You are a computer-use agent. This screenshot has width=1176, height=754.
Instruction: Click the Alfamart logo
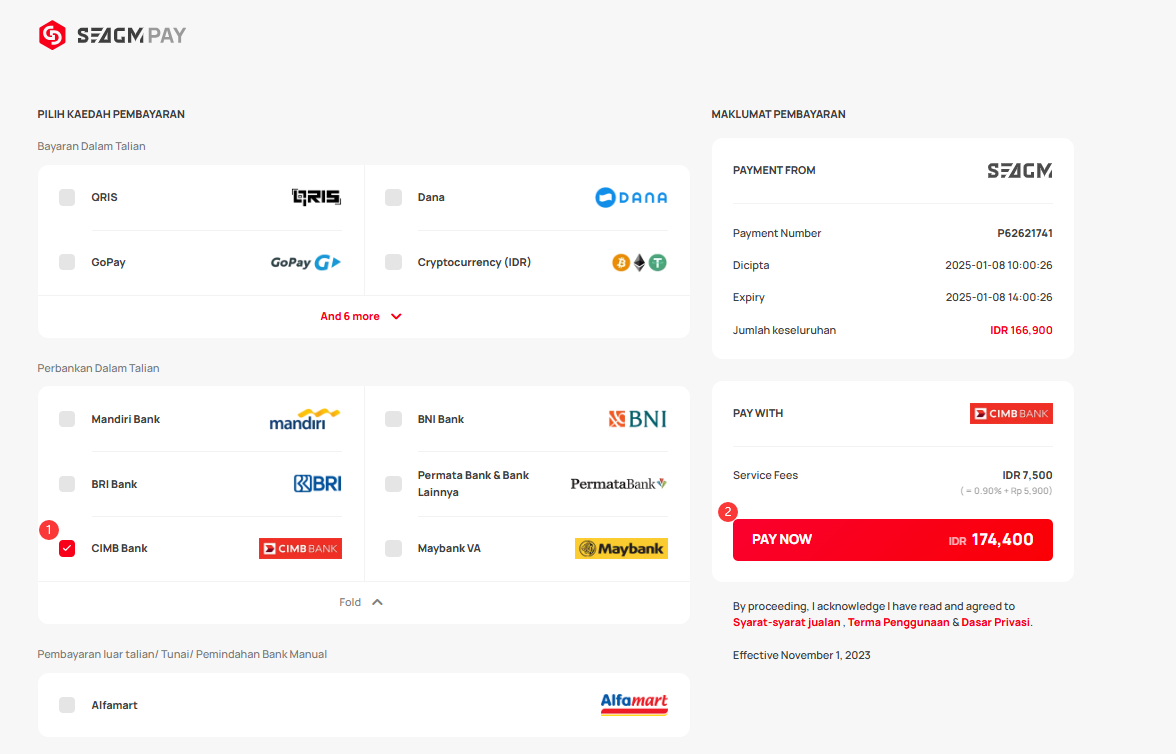[x=634, y=704]
